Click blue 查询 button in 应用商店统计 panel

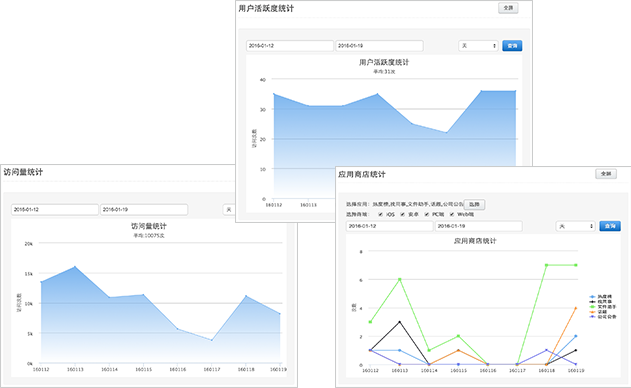point(610,226)
